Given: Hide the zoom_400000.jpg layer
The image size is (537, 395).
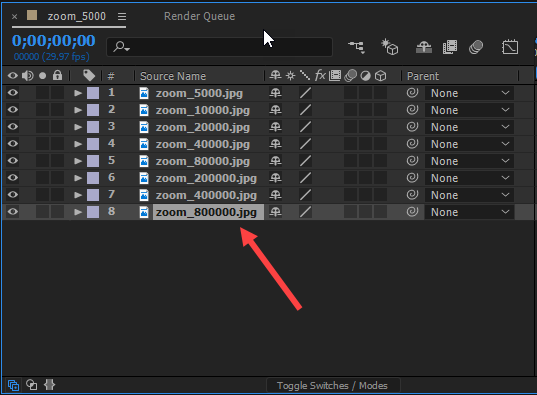Looking at the screenshot, I should (x=13, y=195).
